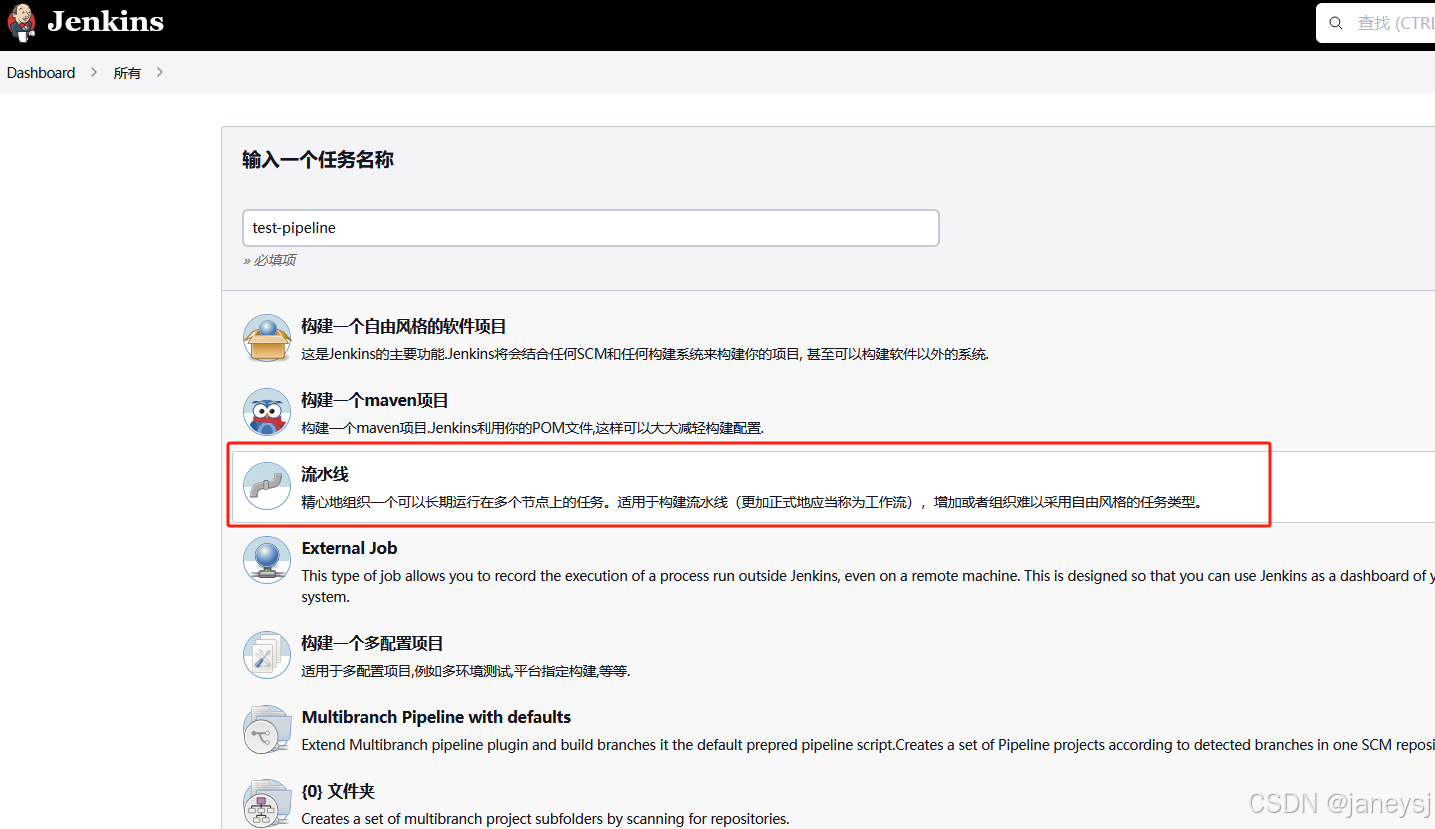
Task: Click the 流水线 pipeline arrow icon
Action: pyautogui.click(x=266, y=484)
